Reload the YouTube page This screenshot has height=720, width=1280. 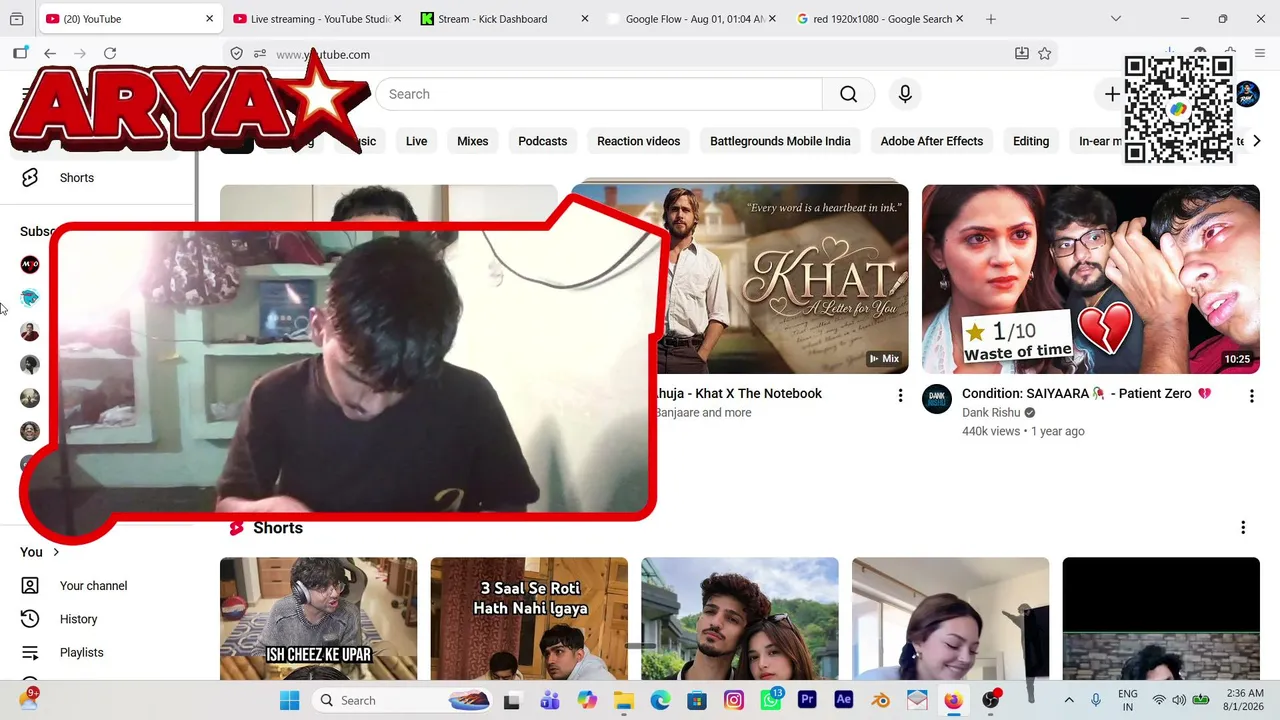(110, 54)
